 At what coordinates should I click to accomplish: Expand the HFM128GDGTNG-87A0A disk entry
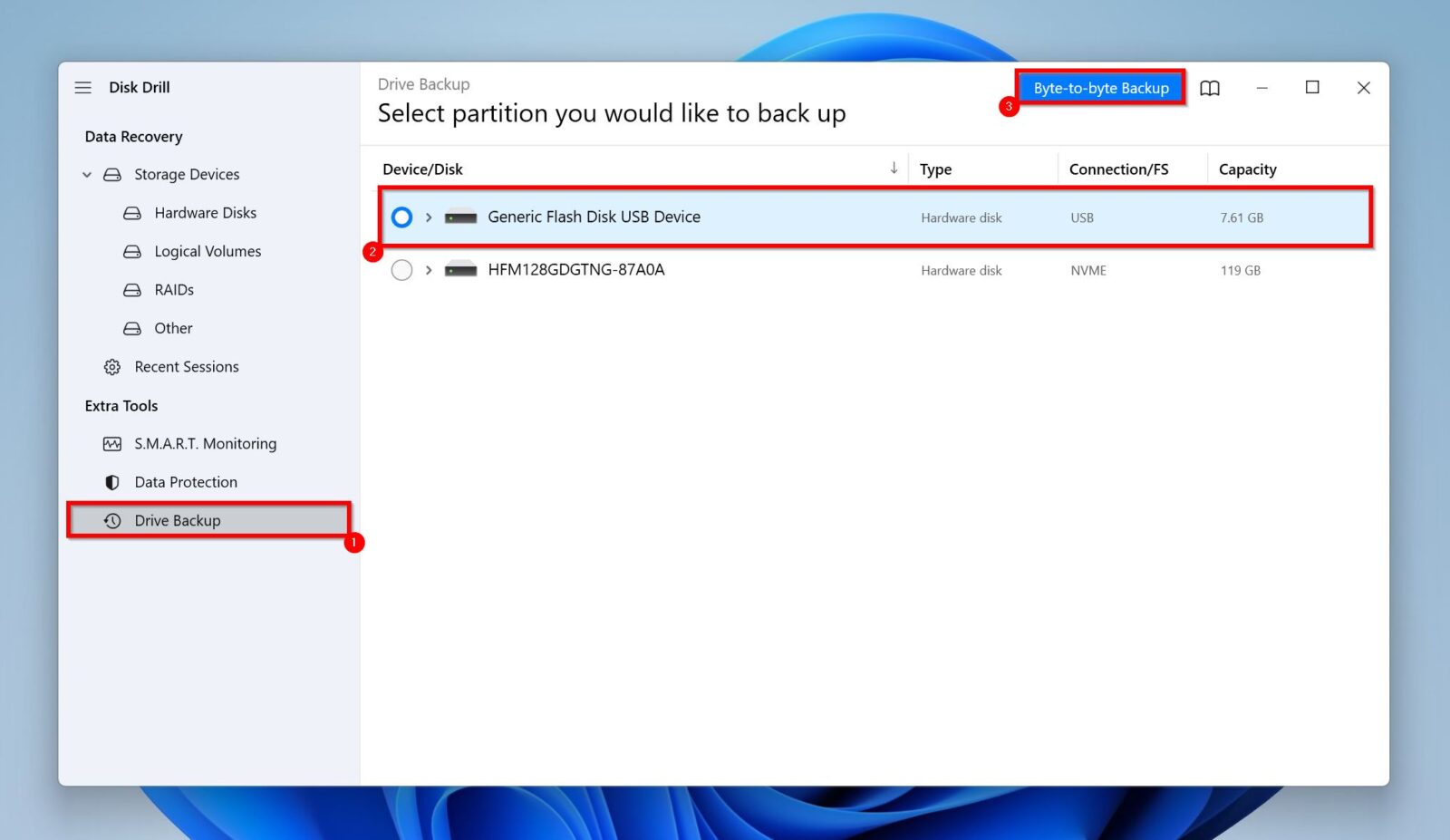click(x=427, y=269)
